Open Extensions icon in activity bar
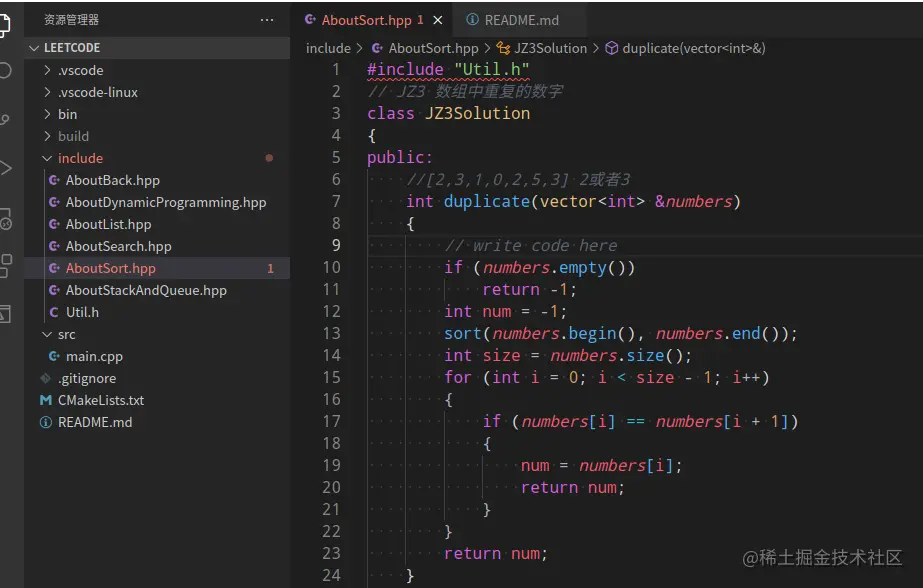The image size is (923, 588). (6, 265)
